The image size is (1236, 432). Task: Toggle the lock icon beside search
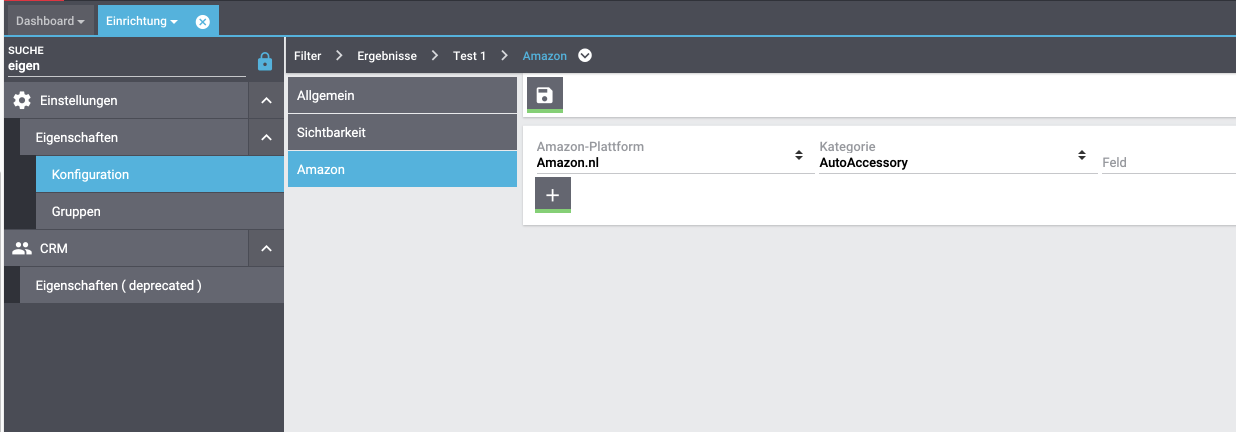pyautogui.click(x=265, y=62)
